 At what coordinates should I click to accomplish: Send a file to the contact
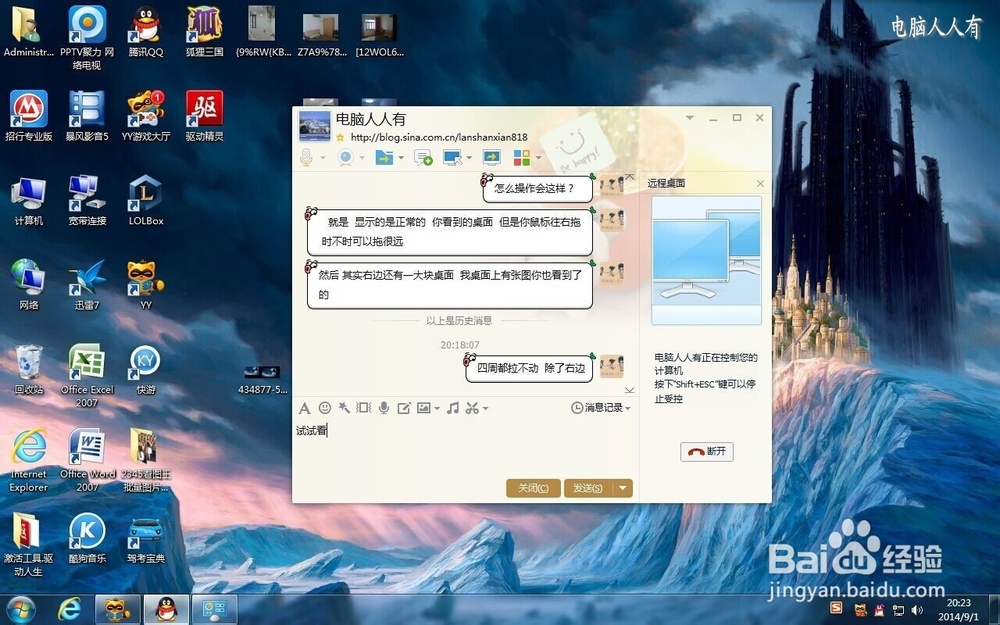pyautogui.click(x=385, y=157)
